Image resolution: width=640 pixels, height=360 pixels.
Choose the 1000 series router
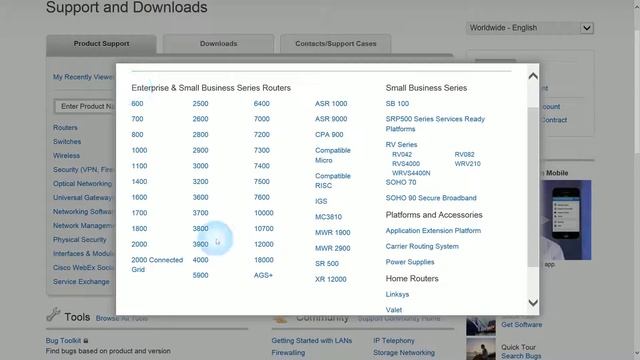139,150
